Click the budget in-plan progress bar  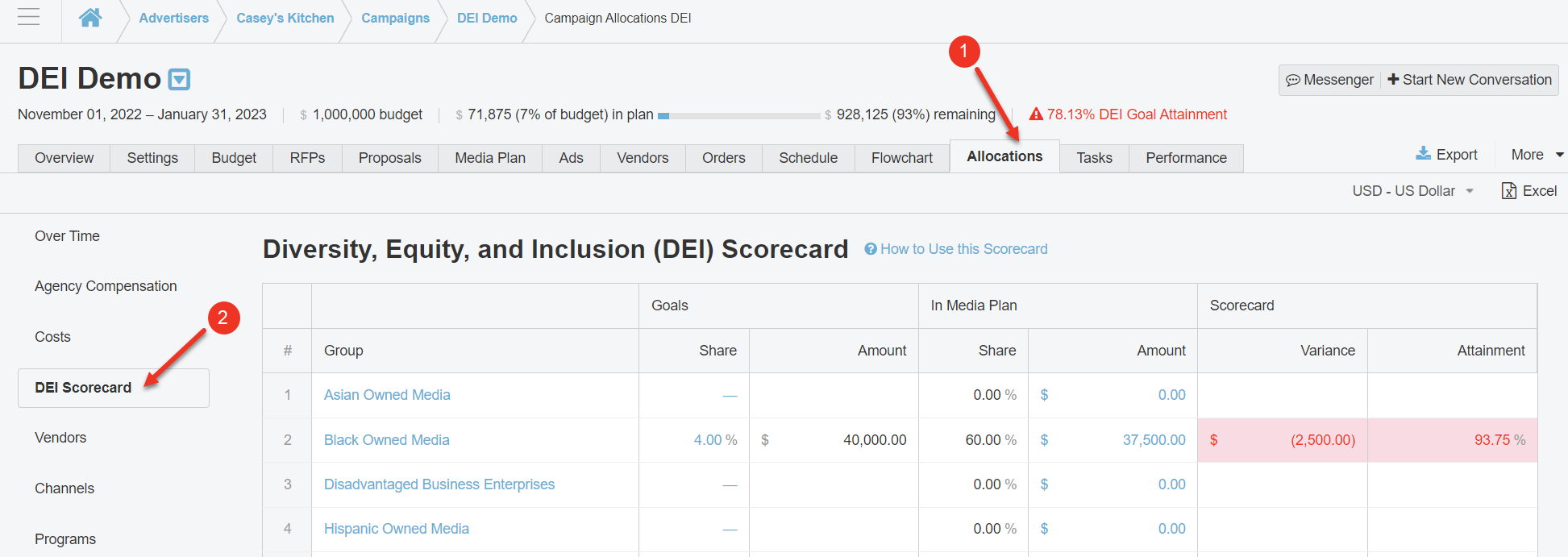tap(739, 115)
